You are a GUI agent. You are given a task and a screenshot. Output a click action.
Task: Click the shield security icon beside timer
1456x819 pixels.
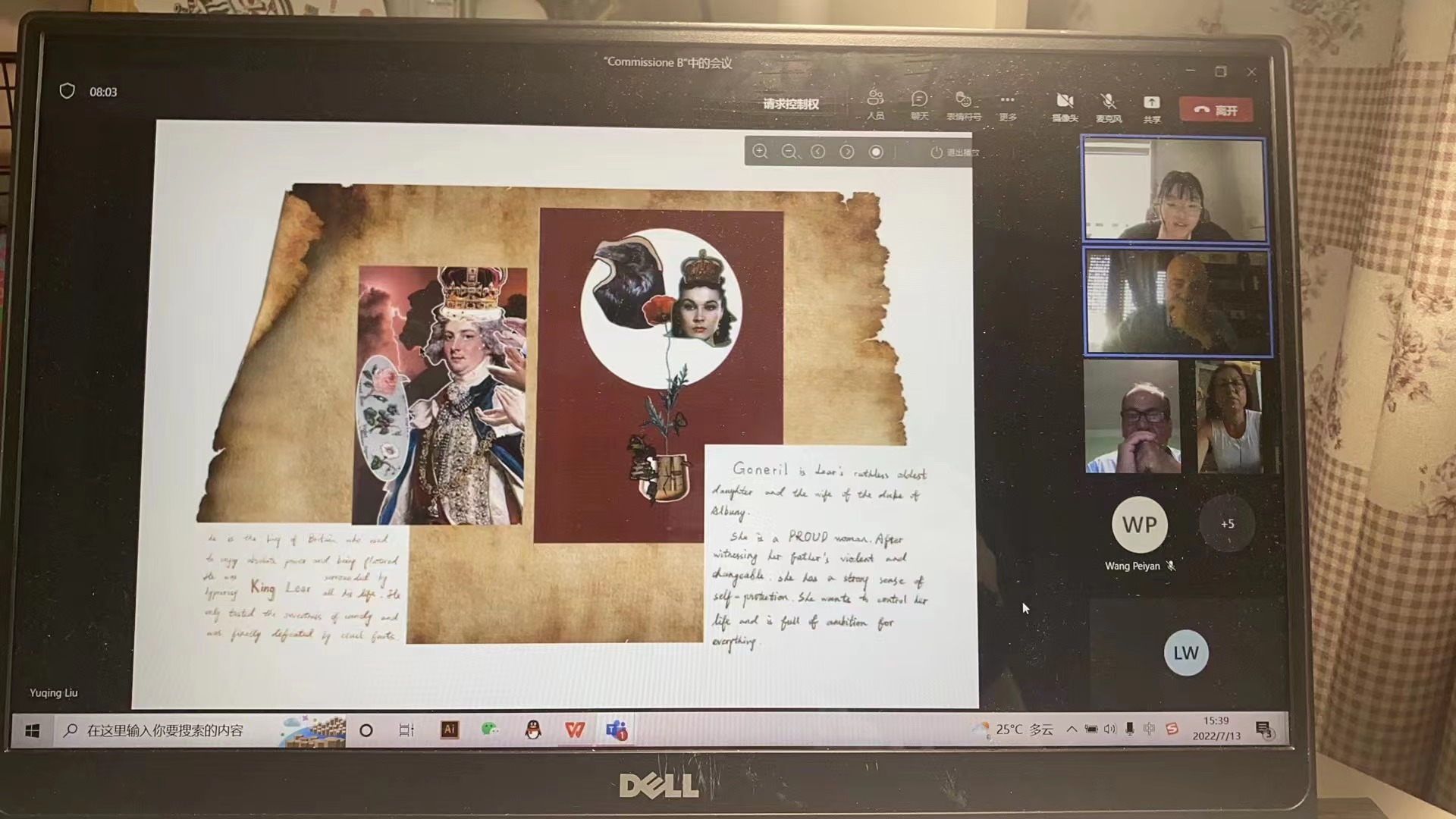[67, 91]
